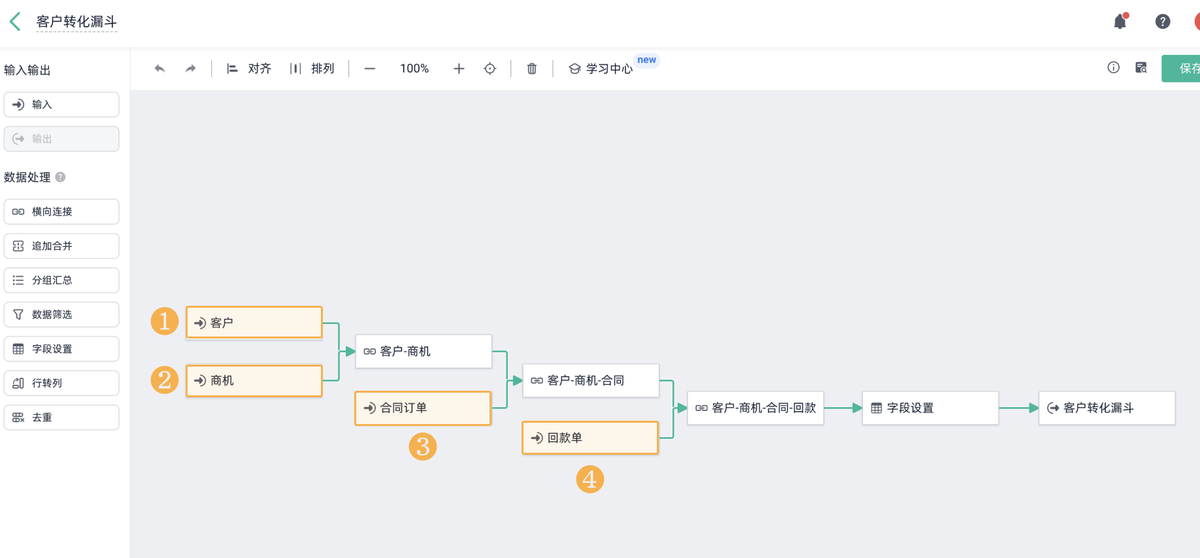Add an 输入 node from sidebar
The height and width of the screenshot is (558, 1200).
click(x=62, y=105)
